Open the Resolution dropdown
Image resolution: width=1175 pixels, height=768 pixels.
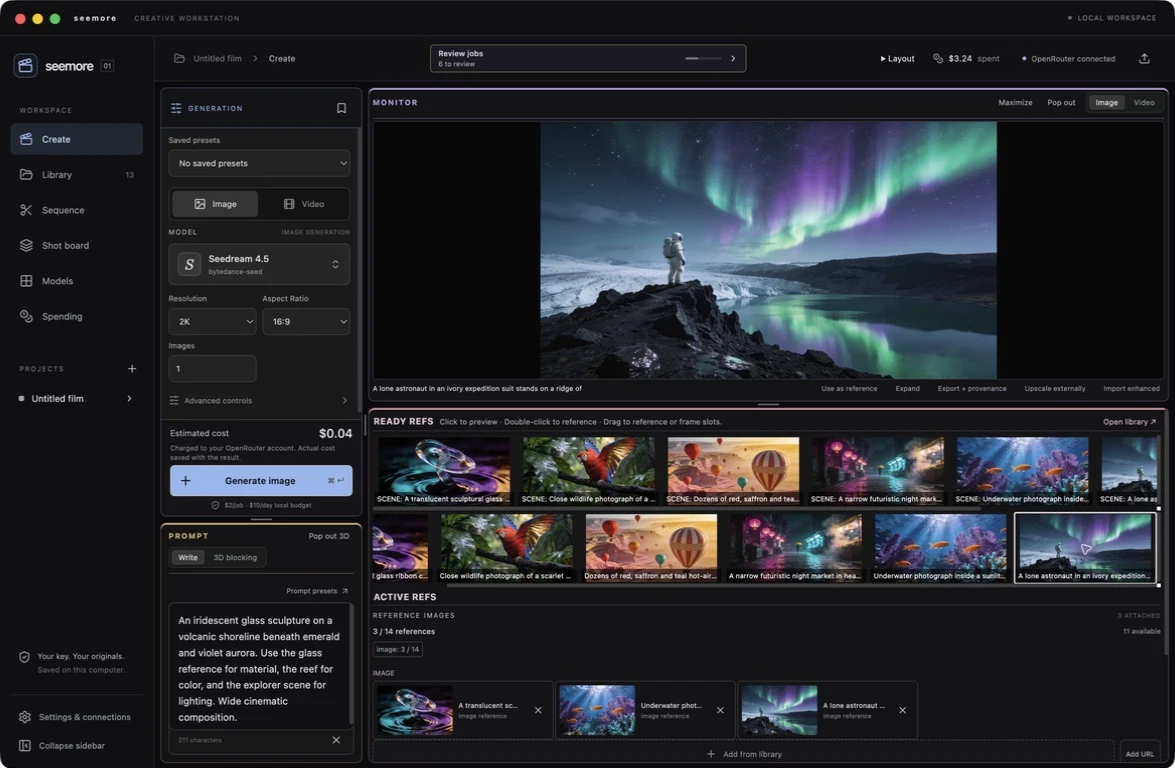(x=212, y=321)
